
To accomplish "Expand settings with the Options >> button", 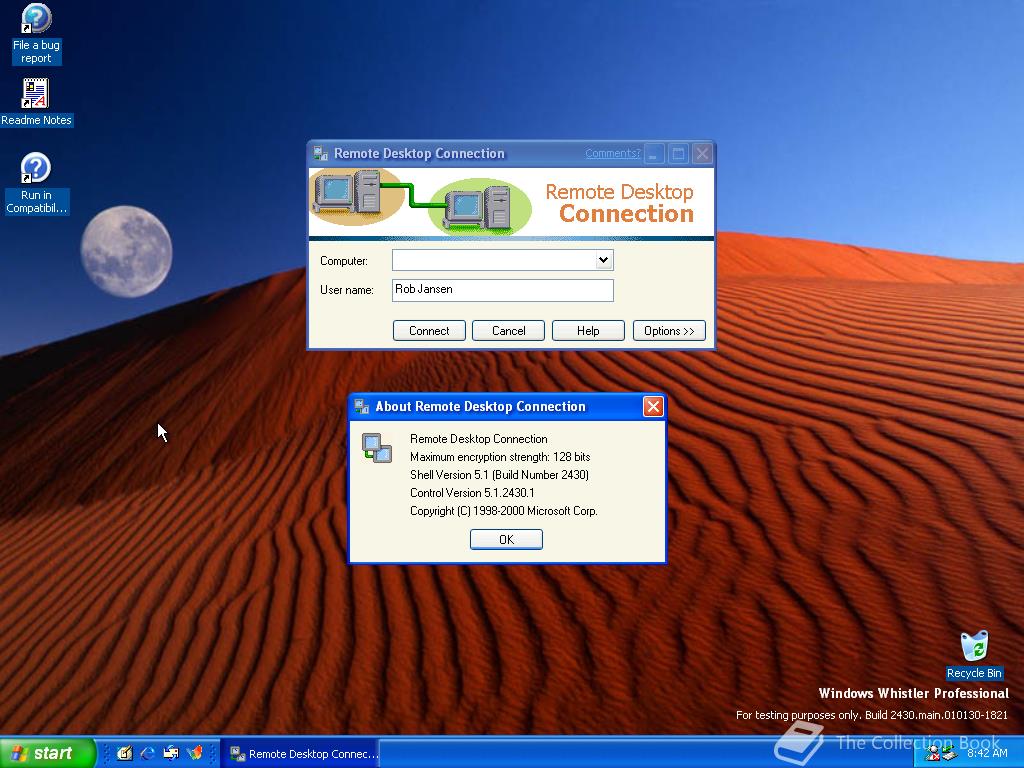I will pos(669,331).
